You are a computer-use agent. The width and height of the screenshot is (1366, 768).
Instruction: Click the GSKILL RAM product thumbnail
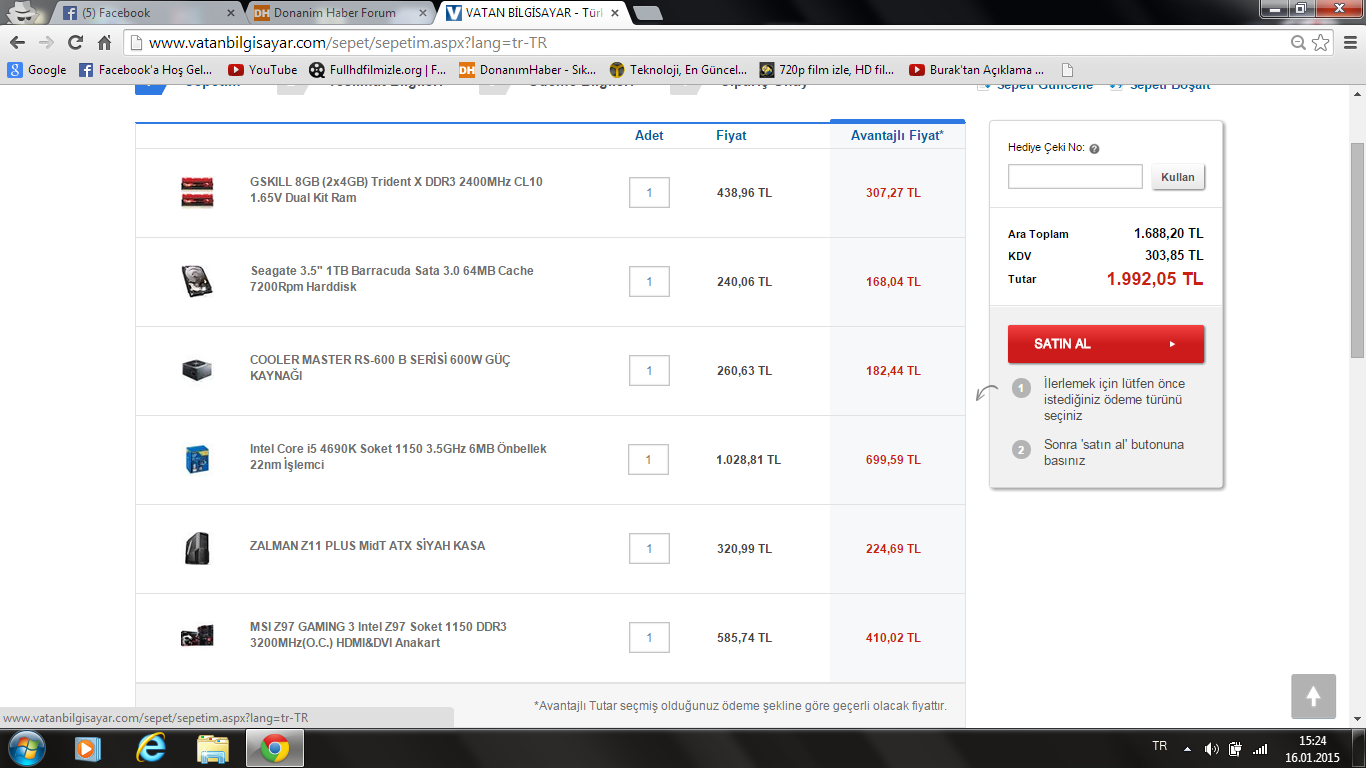[x=197, y=191]
